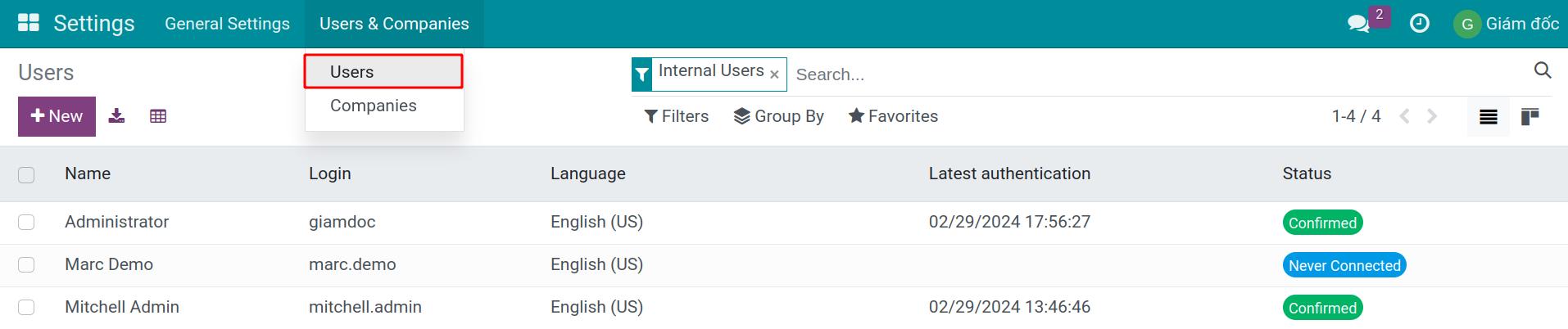The image size is (1568, 329).
Task: Click the magnifier search icon
Action: (1543, 71)
